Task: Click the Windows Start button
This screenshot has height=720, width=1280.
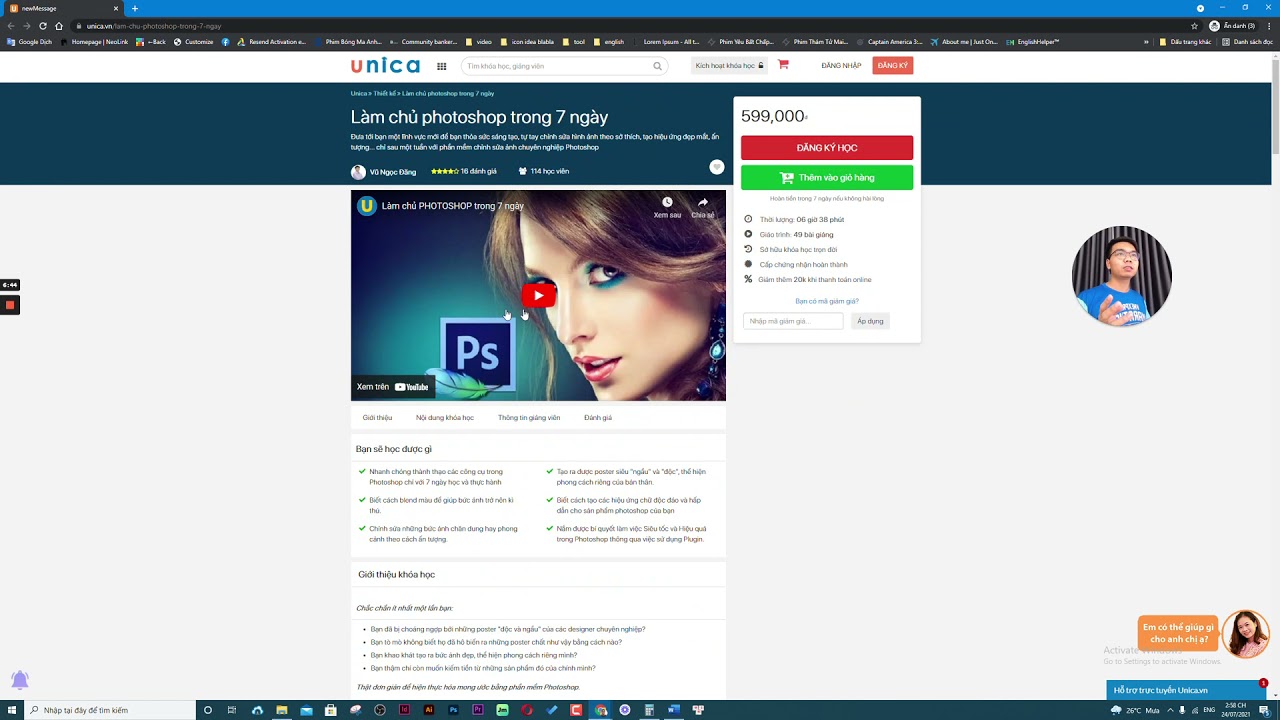Action: [x=10, y=710]
